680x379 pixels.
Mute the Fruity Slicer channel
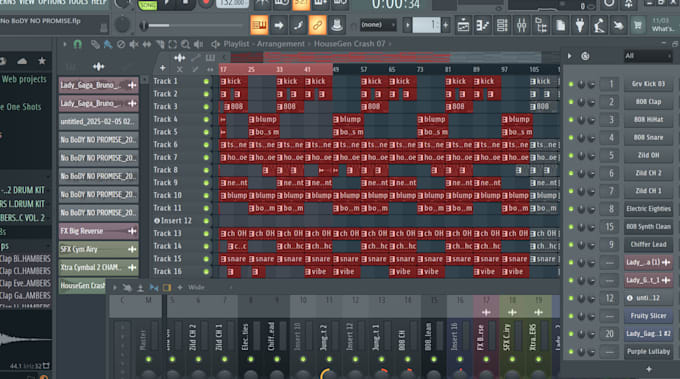click(x=571, y=316)
